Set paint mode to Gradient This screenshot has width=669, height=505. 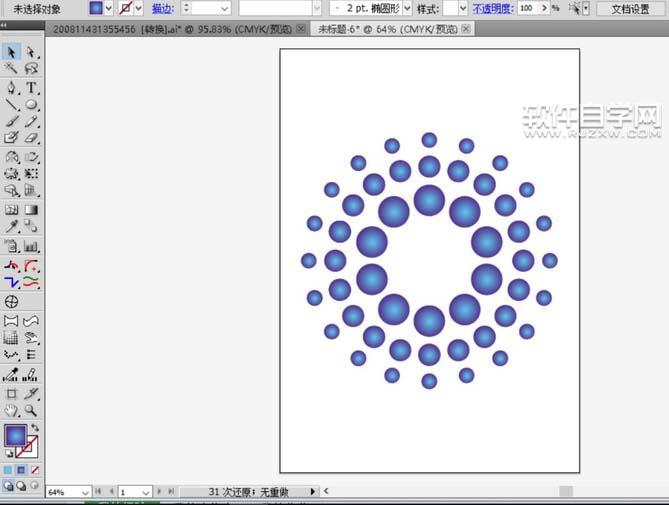(x=21, y=470)
